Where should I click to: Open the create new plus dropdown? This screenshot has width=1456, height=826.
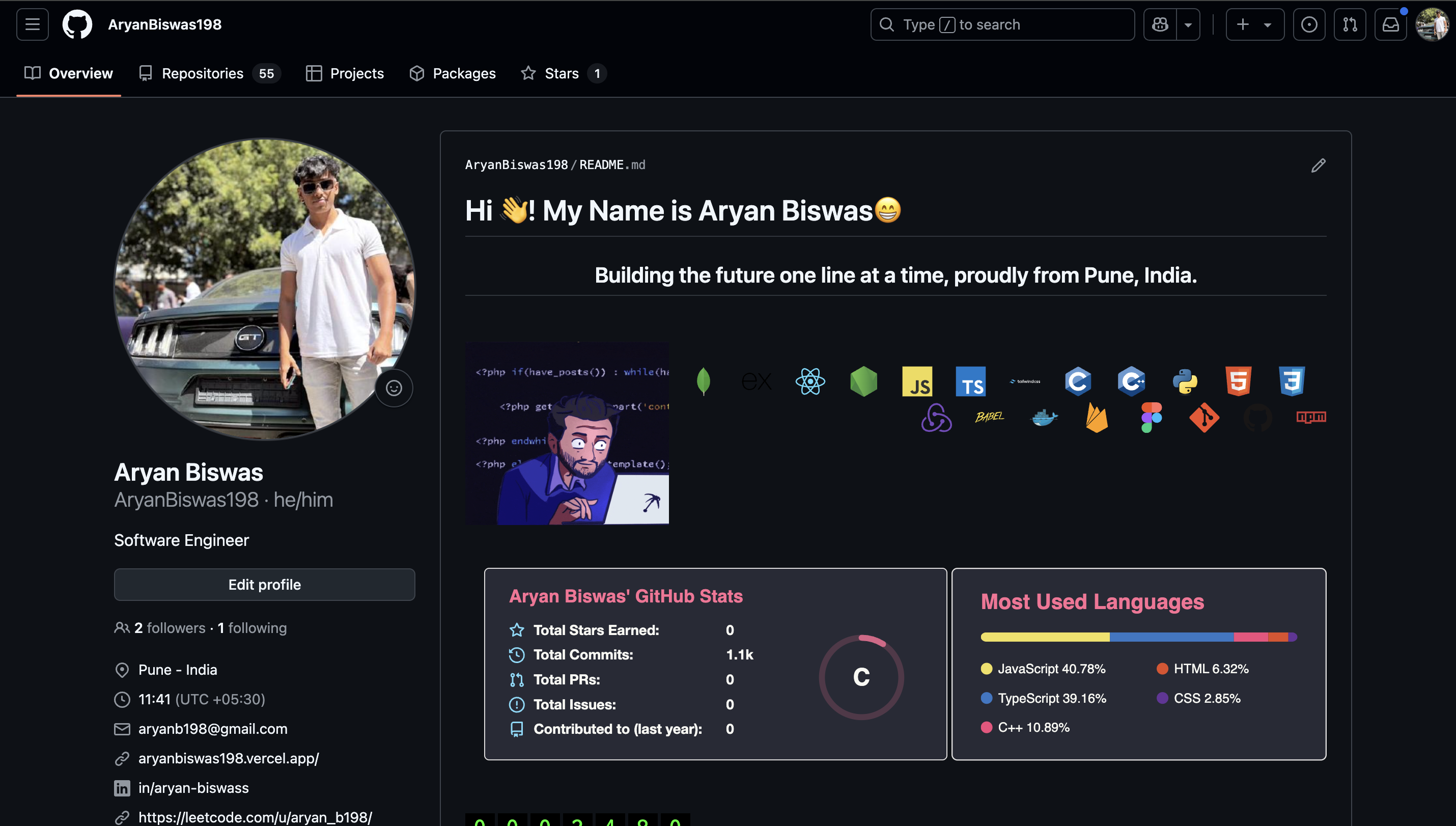pos(1255,24)
